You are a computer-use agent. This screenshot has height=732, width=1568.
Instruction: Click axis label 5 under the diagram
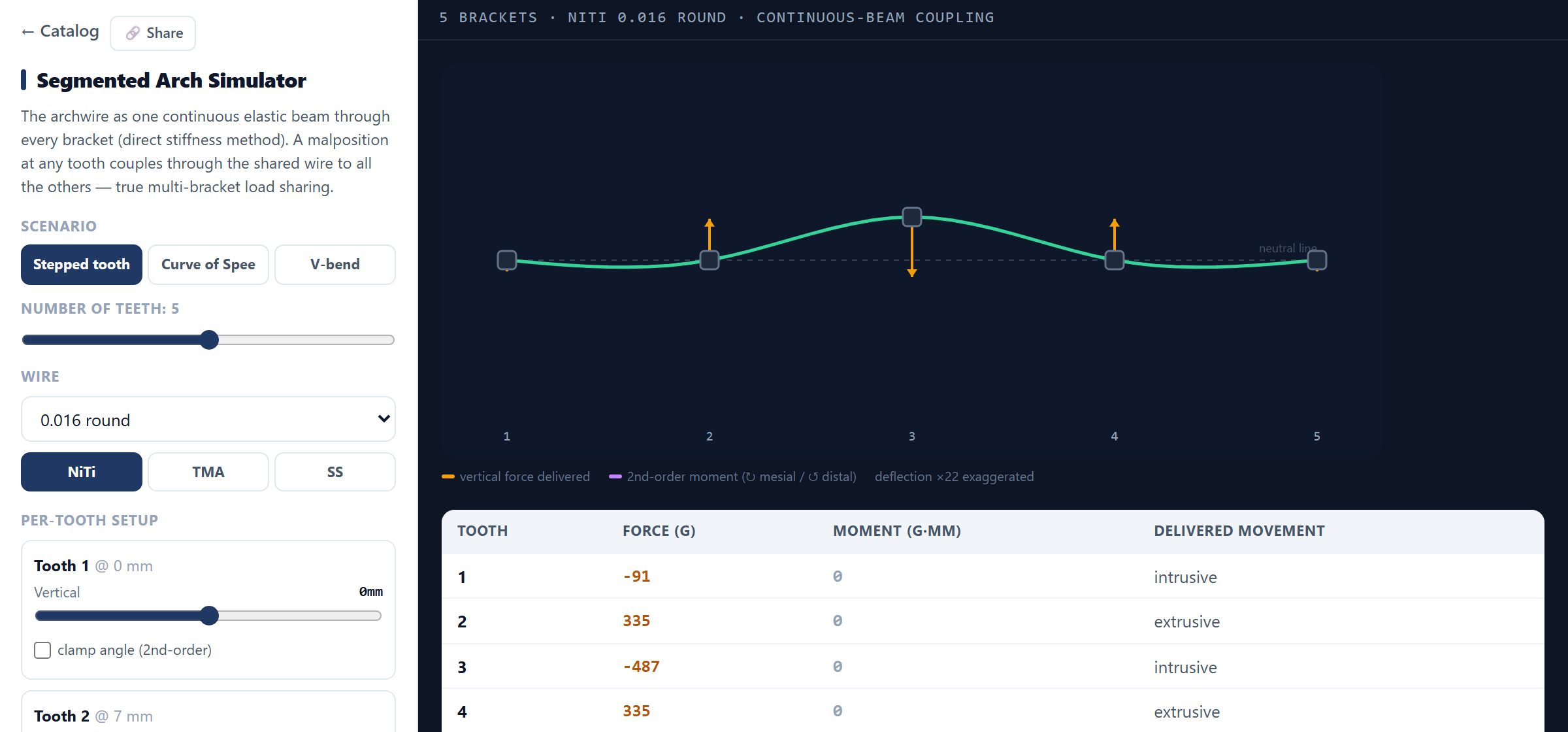point(1317,437)
